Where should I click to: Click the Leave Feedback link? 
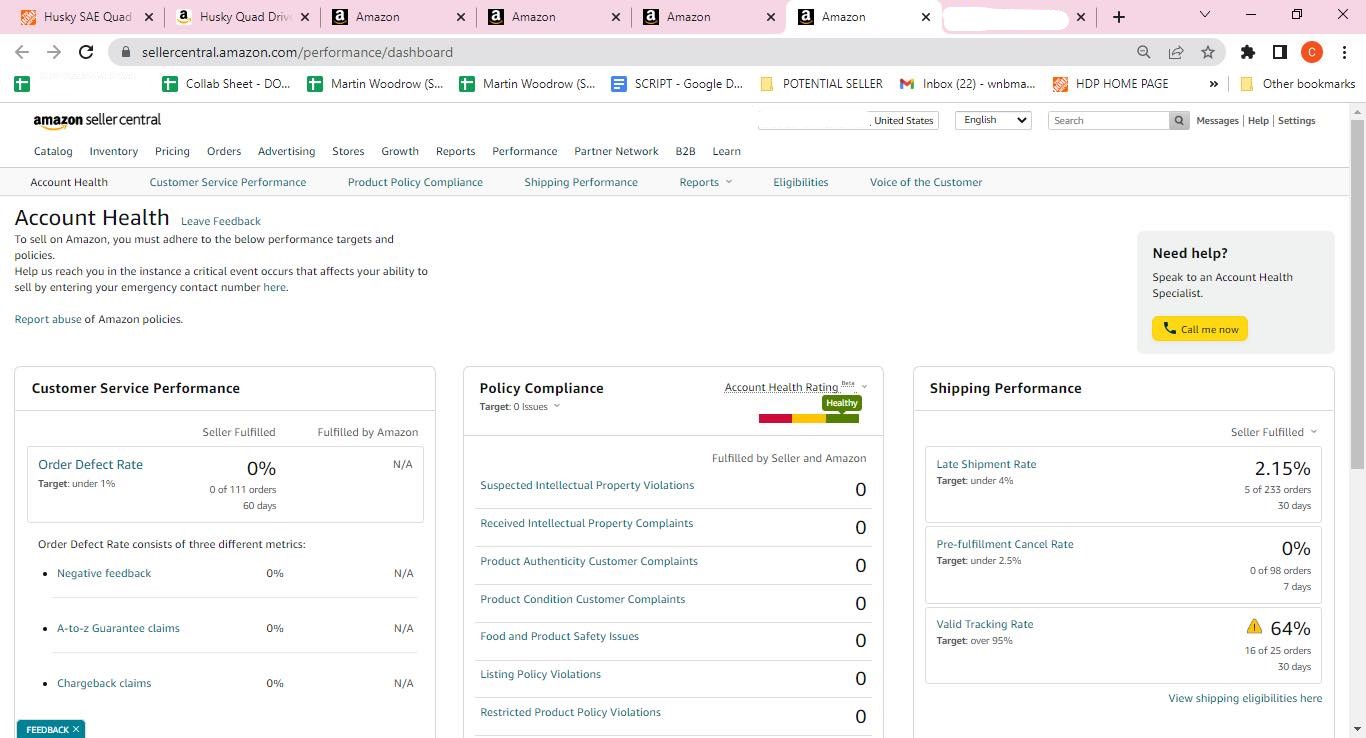221,221
